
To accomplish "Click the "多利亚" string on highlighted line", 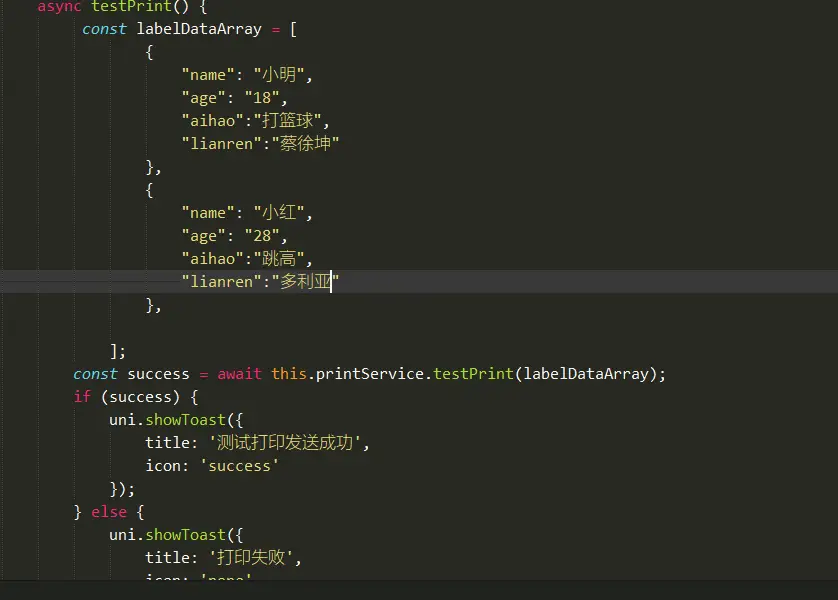I will pyautogui.click(x=305, y=282).
